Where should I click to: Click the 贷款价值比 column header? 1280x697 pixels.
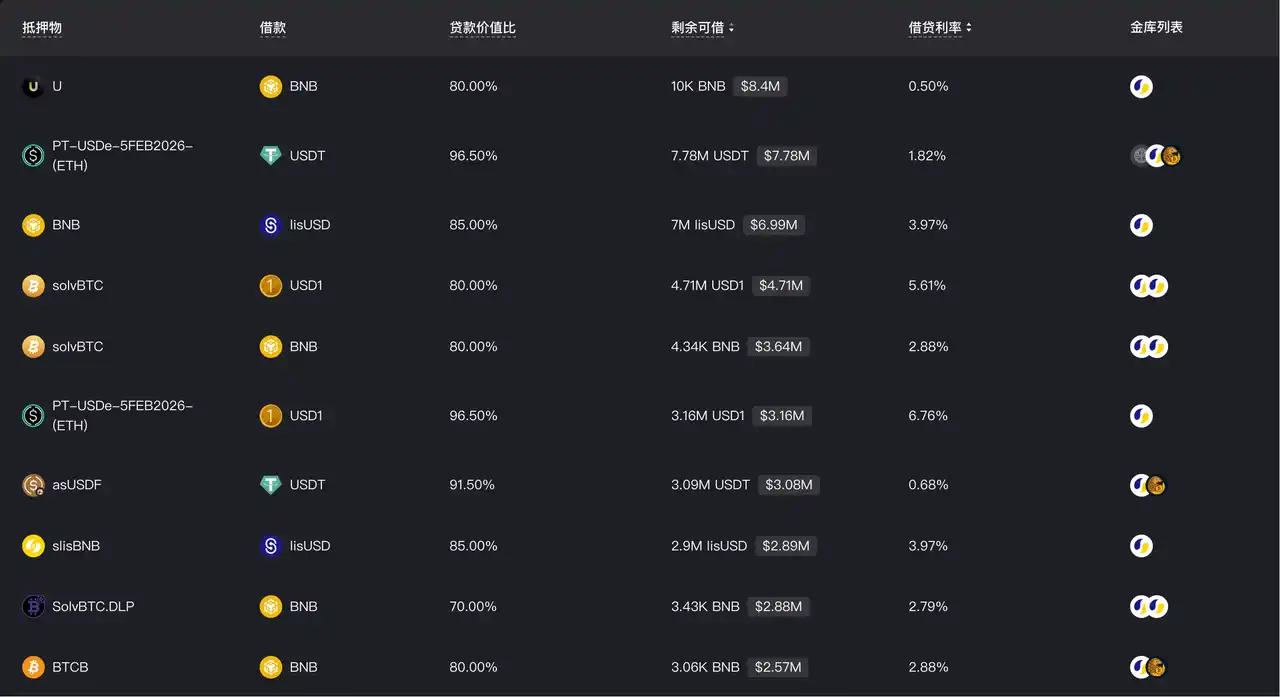pos(483,28)
